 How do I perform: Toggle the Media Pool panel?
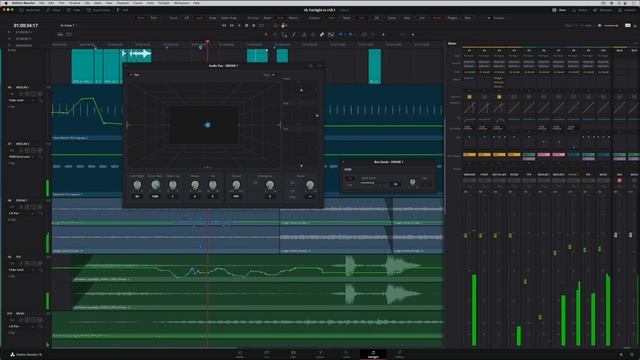(x=30, y=10)
